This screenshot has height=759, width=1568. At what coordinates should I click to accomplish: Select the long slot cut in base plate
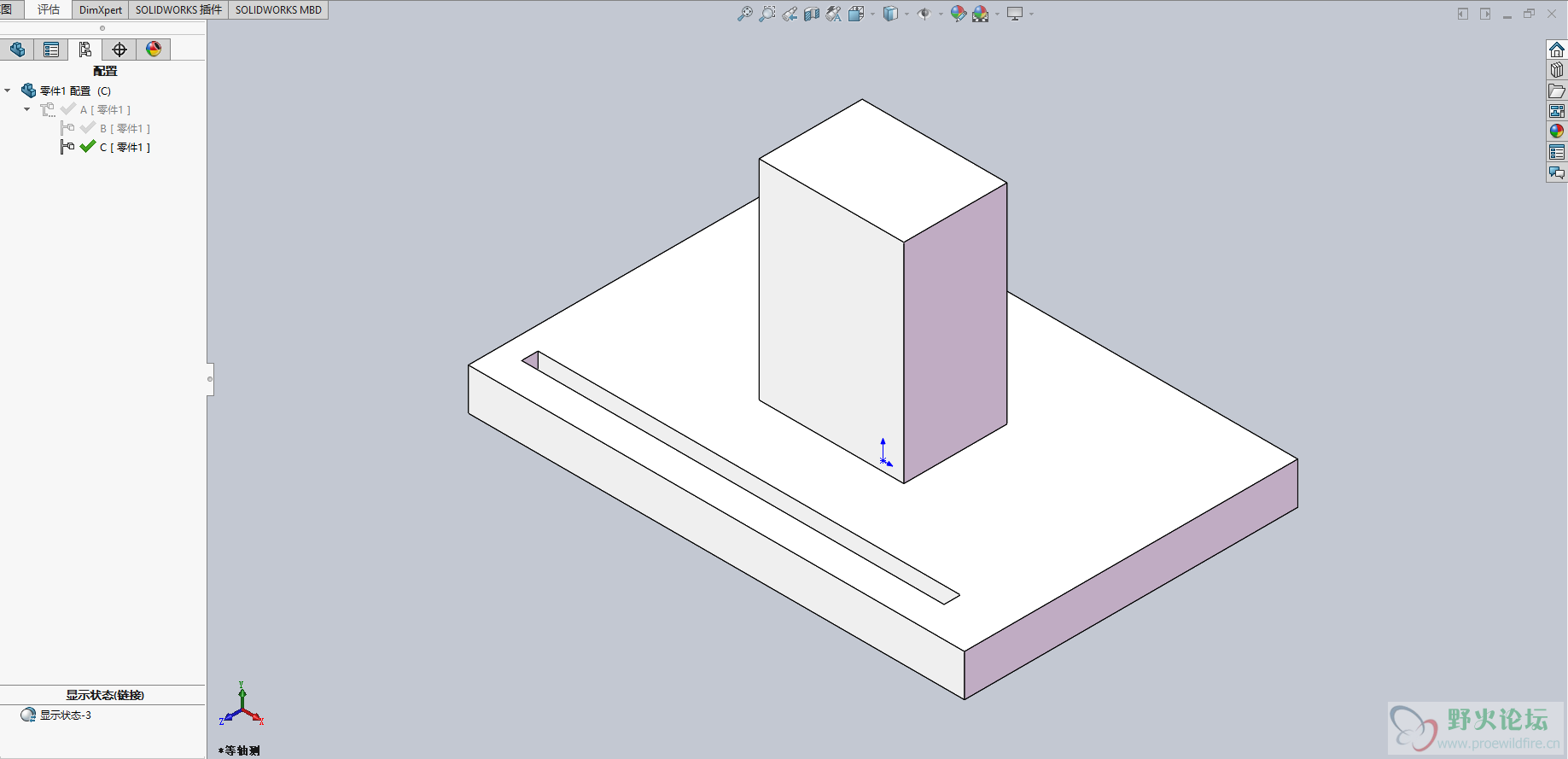[x=741, y=478]
